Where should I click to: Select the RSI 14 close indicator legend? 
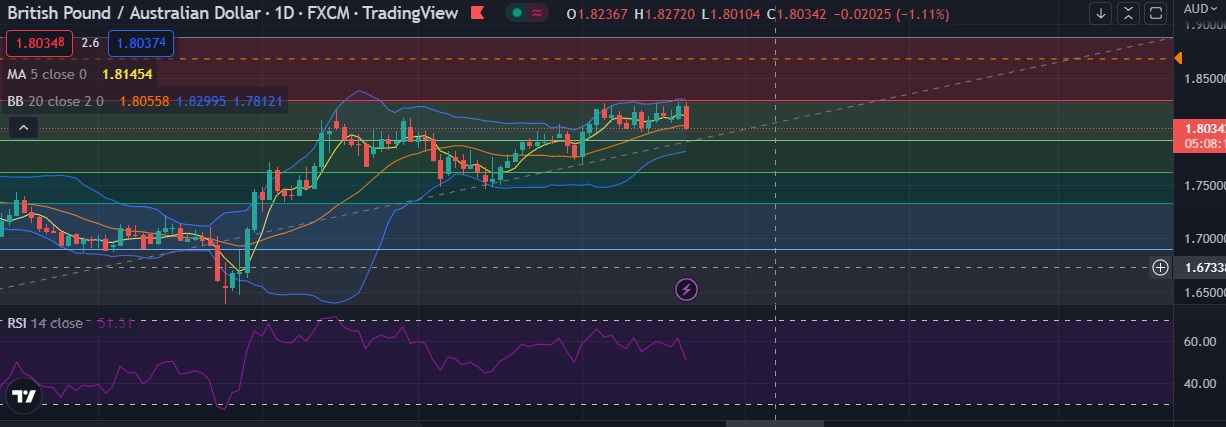point(46,323)
